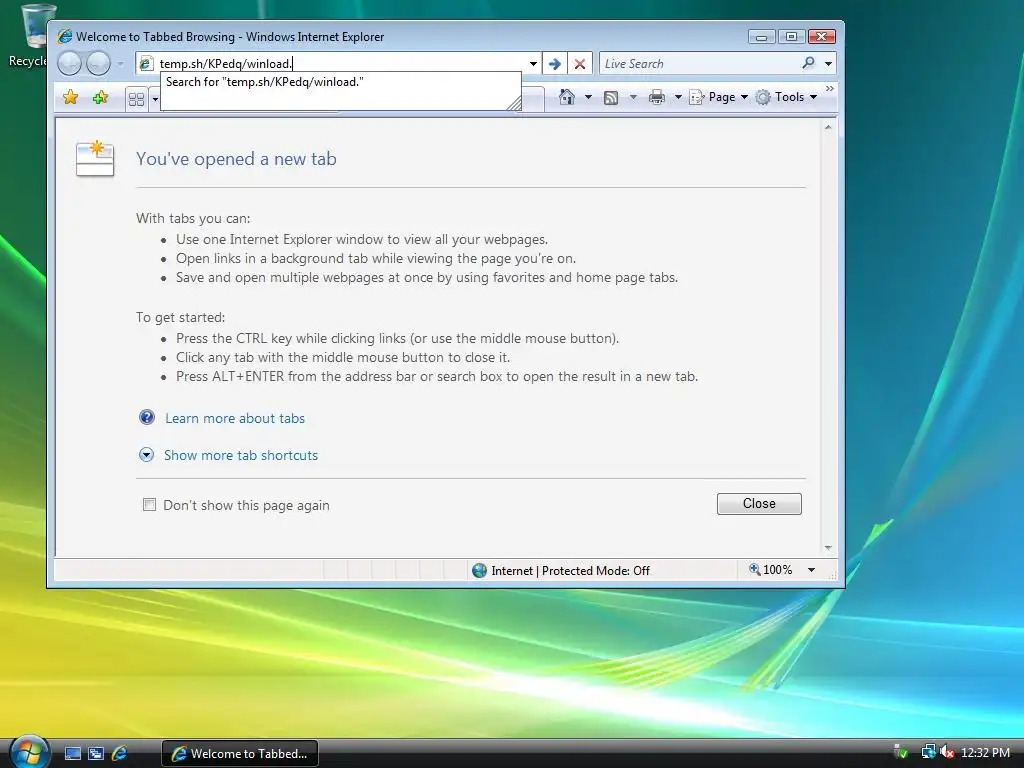Image resolution: width=1024 pixels, height=768 pixels.
Task: Click the Forward navigation button
Action: (98, 63)
